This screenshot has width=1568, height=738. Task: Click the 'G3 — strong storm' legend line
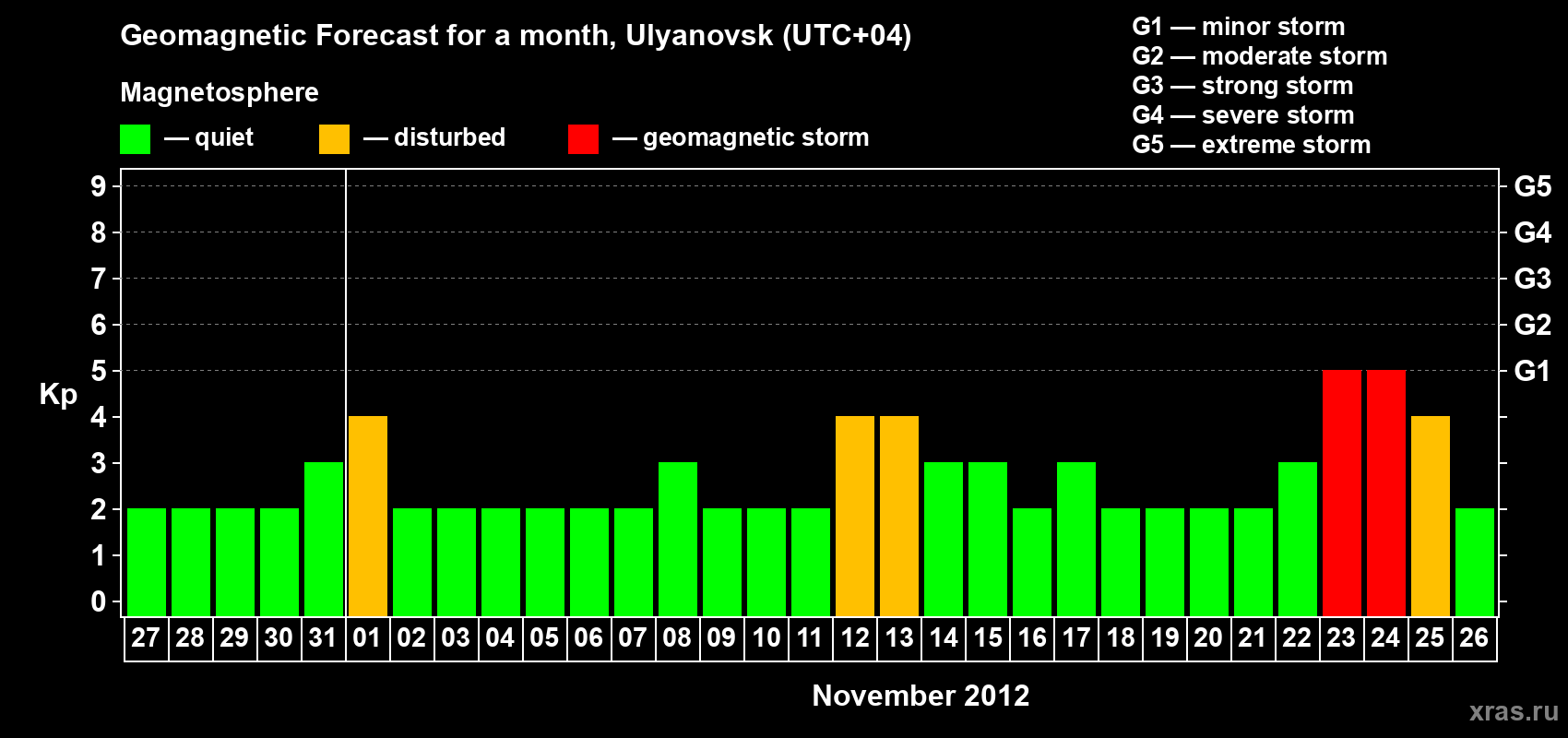[x=1242, y=86]
